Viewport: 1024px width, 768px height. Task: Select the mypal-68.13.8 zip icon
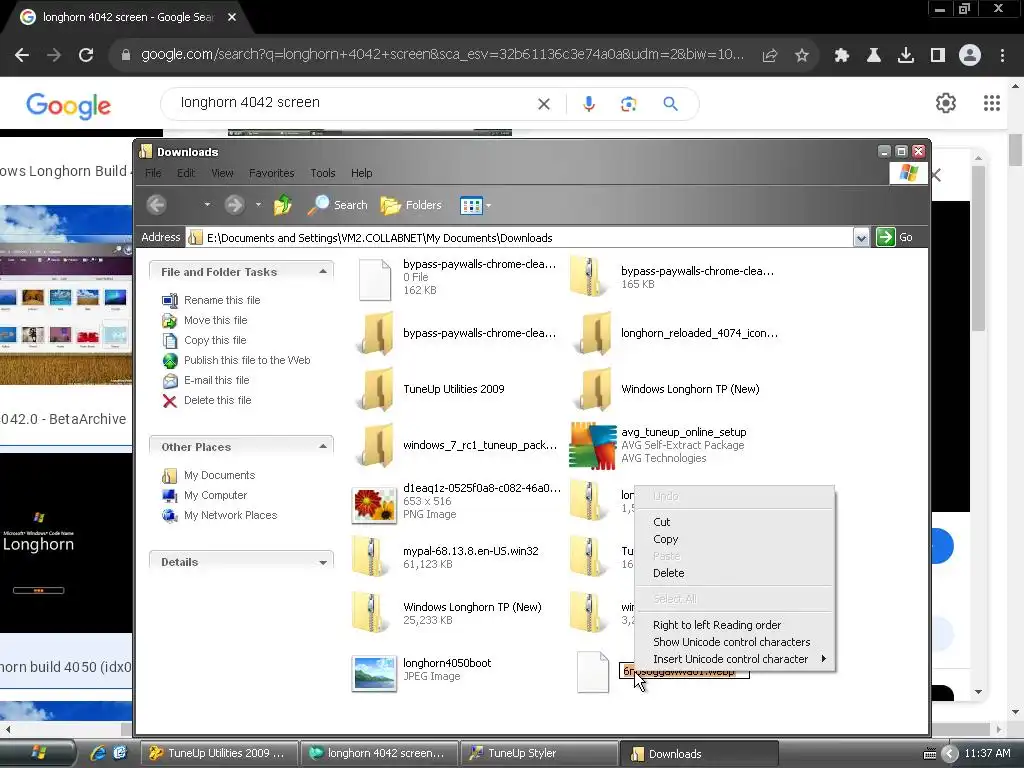(370, 556)
